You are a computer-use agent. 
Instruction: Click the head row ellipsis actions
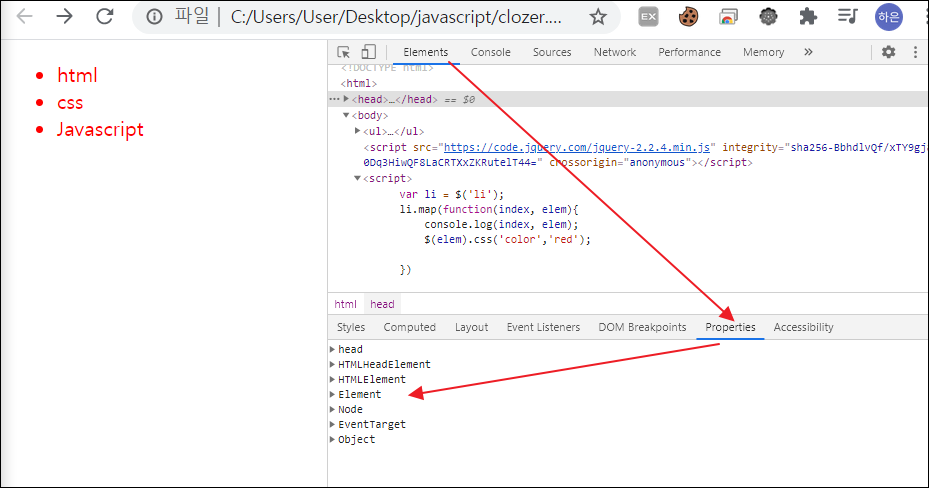(335, 99)
